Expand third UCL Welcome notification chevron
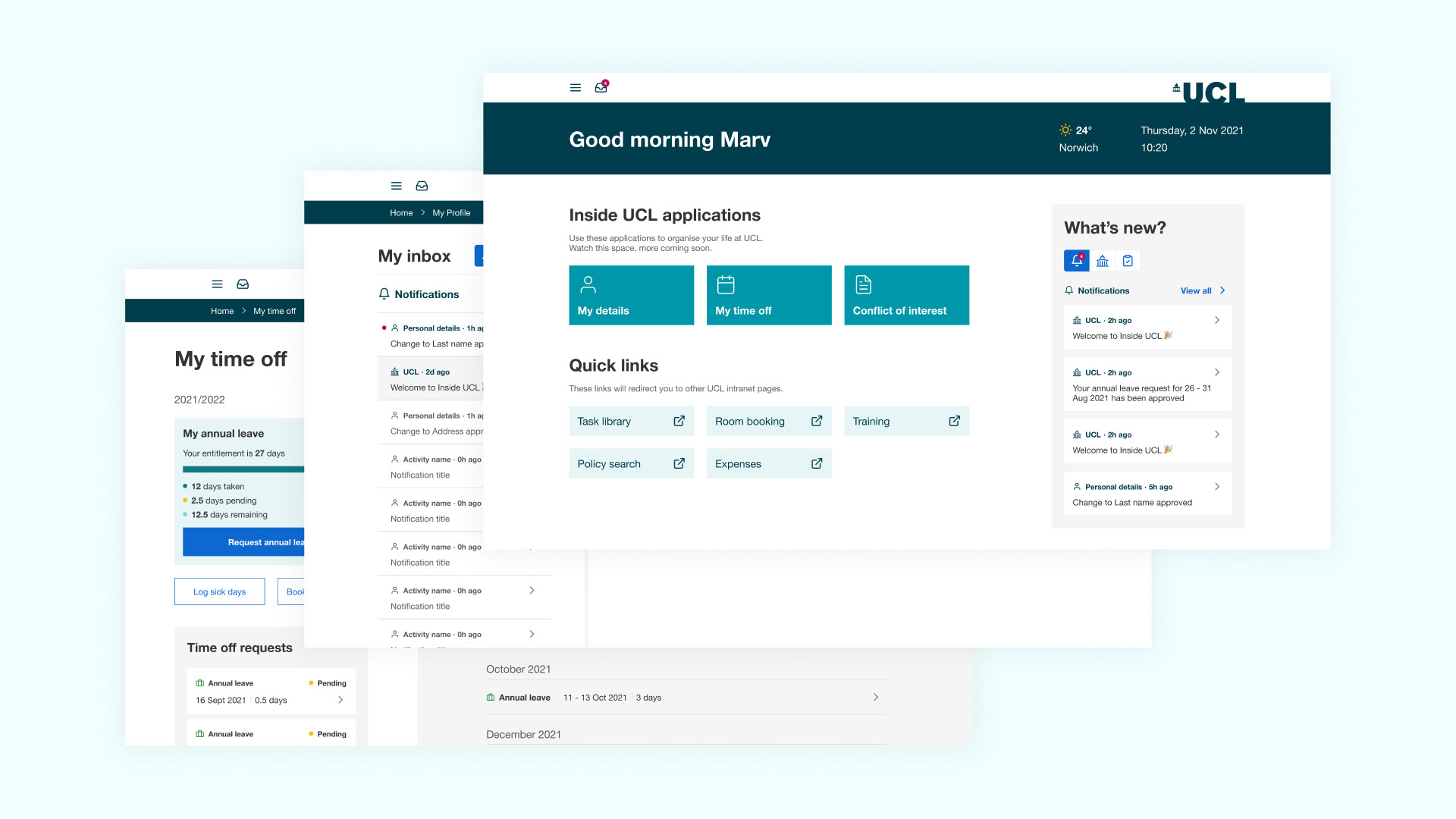This screenshot has height=819, width=1456. pyautogui.click(x=1217, y=435)
